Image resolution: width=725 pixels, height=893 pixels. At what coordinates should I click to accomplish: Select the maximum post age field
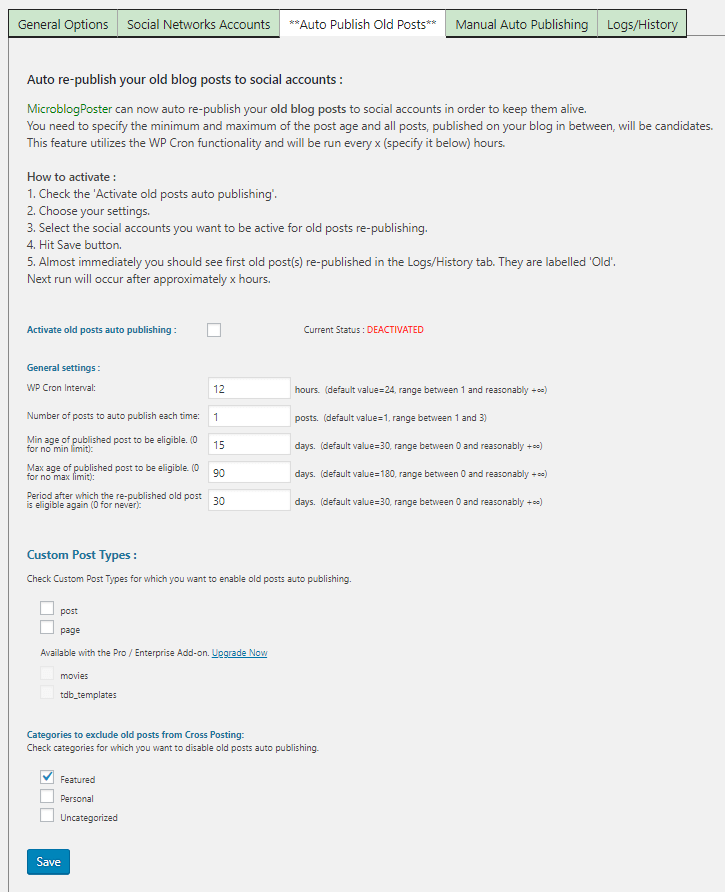249,471
